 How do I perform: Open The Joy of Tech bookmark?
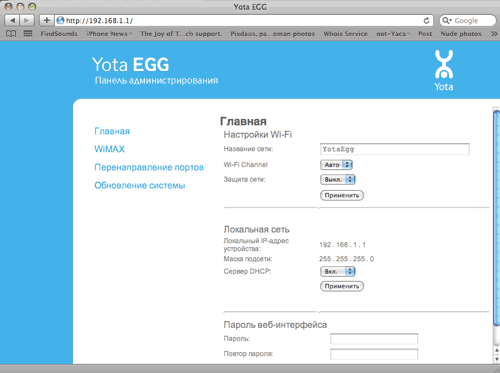[181, 34]
